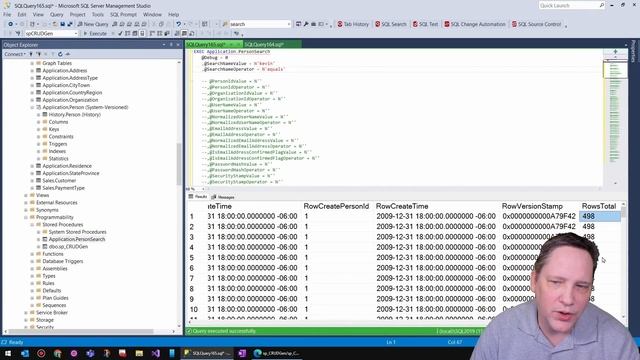Open the Tools menu

pyautogui.click(x=98, y=14)
